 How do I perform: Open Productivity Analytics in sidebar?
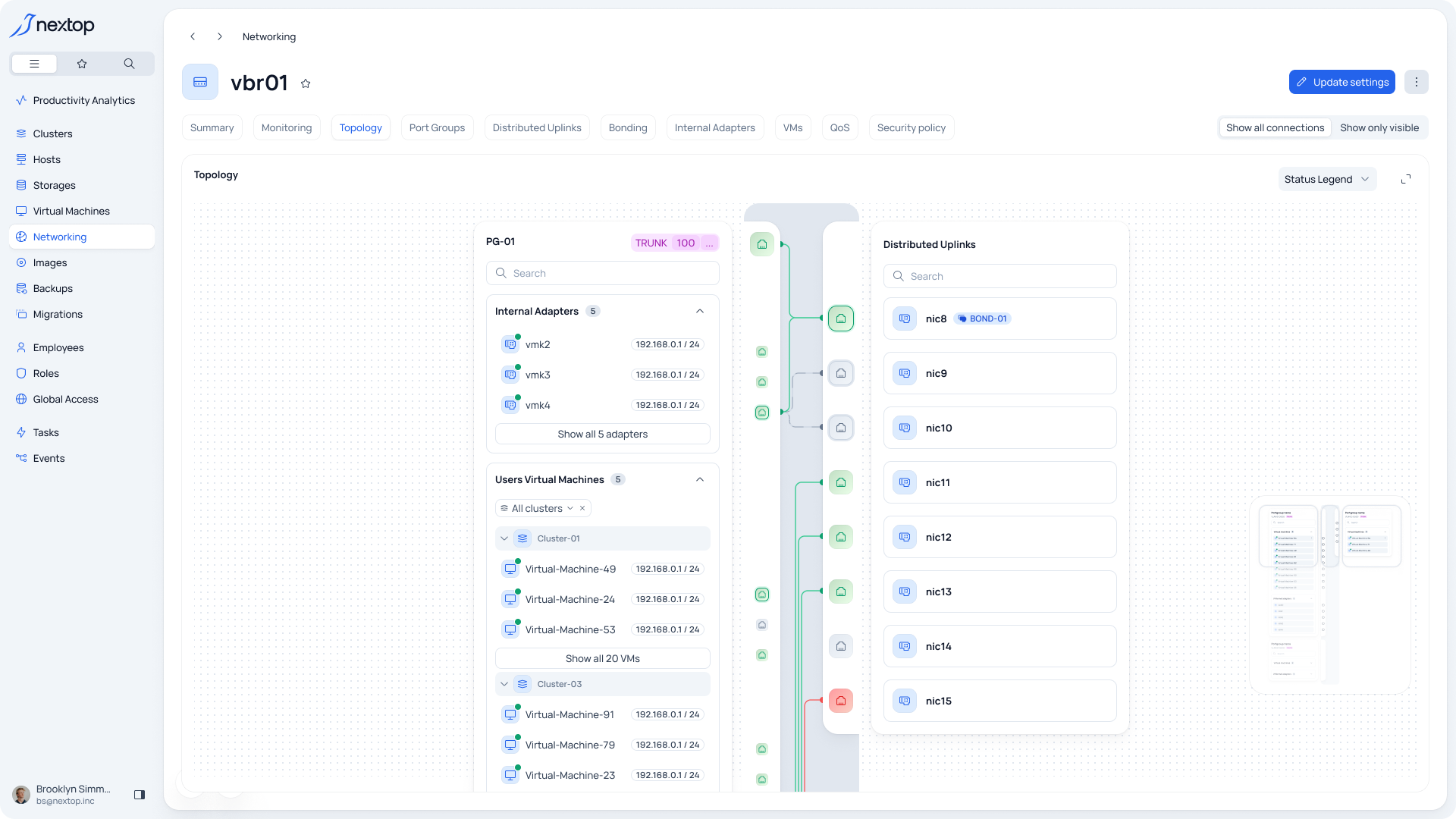(83, 100)
